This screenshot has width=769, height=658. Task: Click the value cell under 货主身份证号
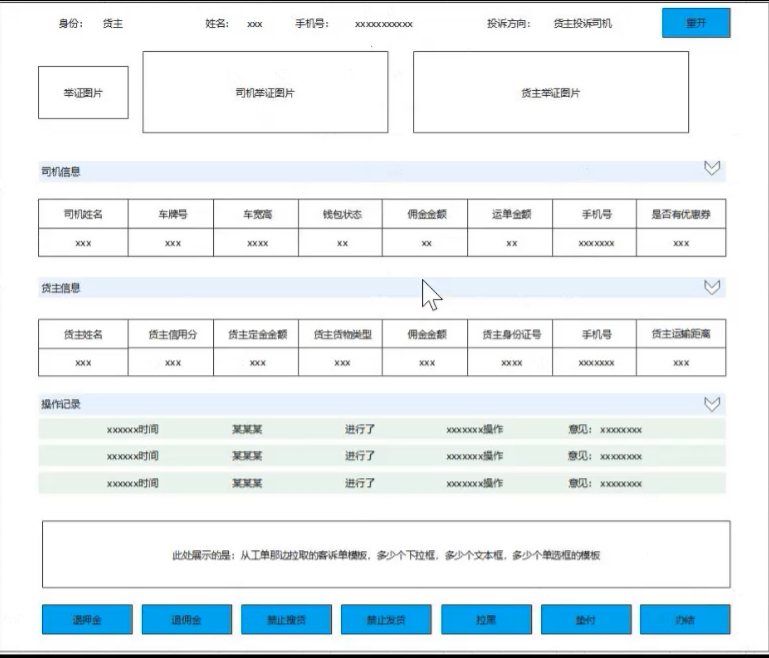coord(510,362)
